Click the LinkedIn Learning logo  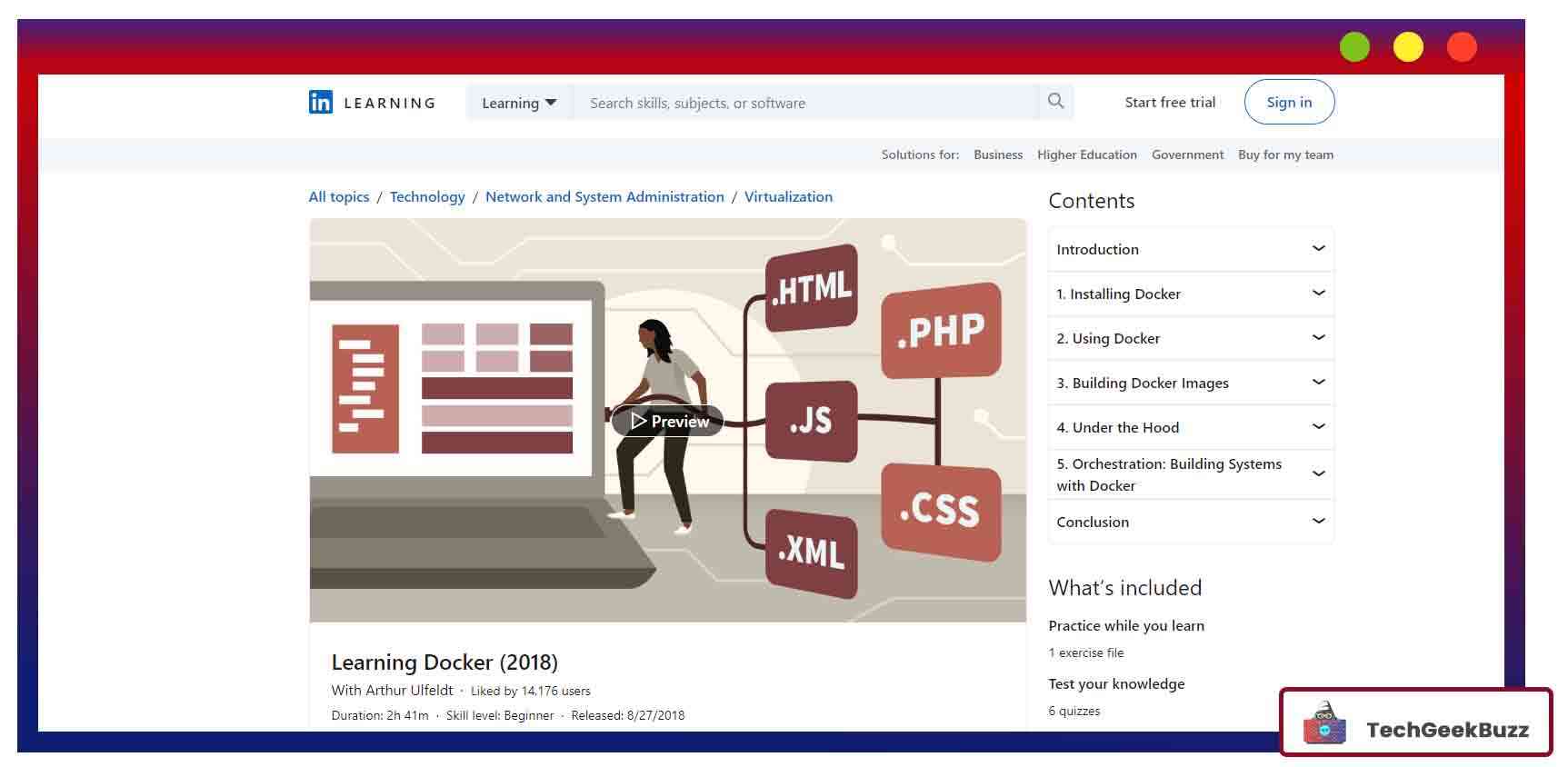point(372,103)
